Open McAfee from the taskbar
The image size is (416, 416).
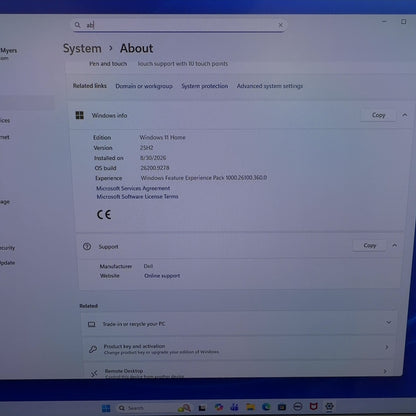(313, 406)
